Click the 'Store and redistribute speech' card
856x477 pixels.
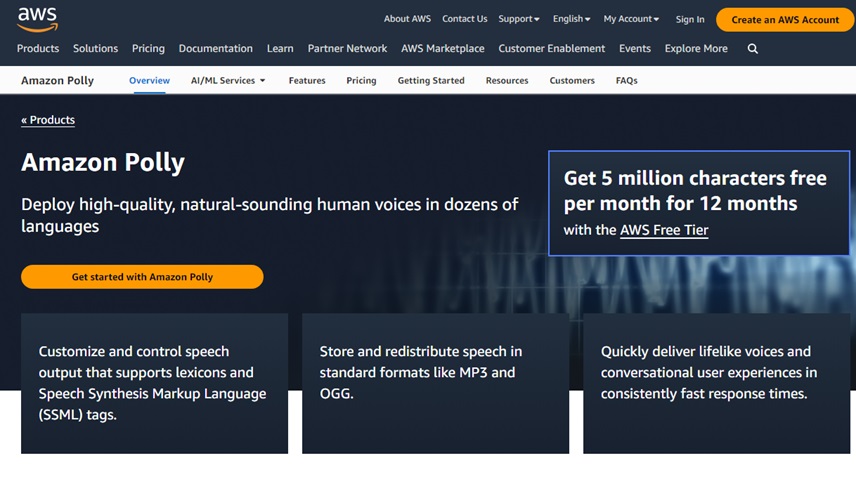[x=436, y=383]
